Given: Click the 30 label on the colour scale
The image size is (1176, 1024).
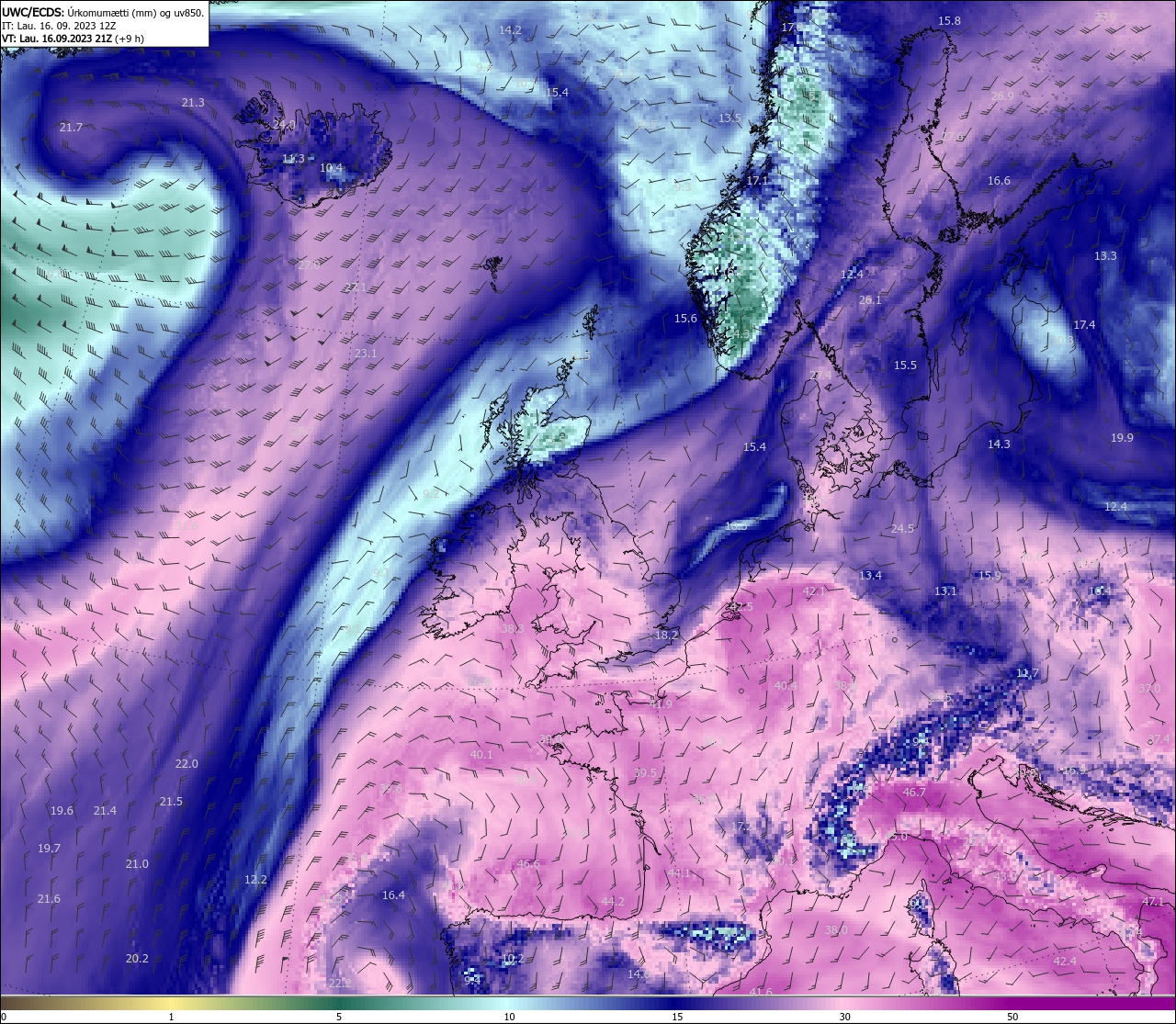Looking at the screenshot, I should [x=844, y=1017].
